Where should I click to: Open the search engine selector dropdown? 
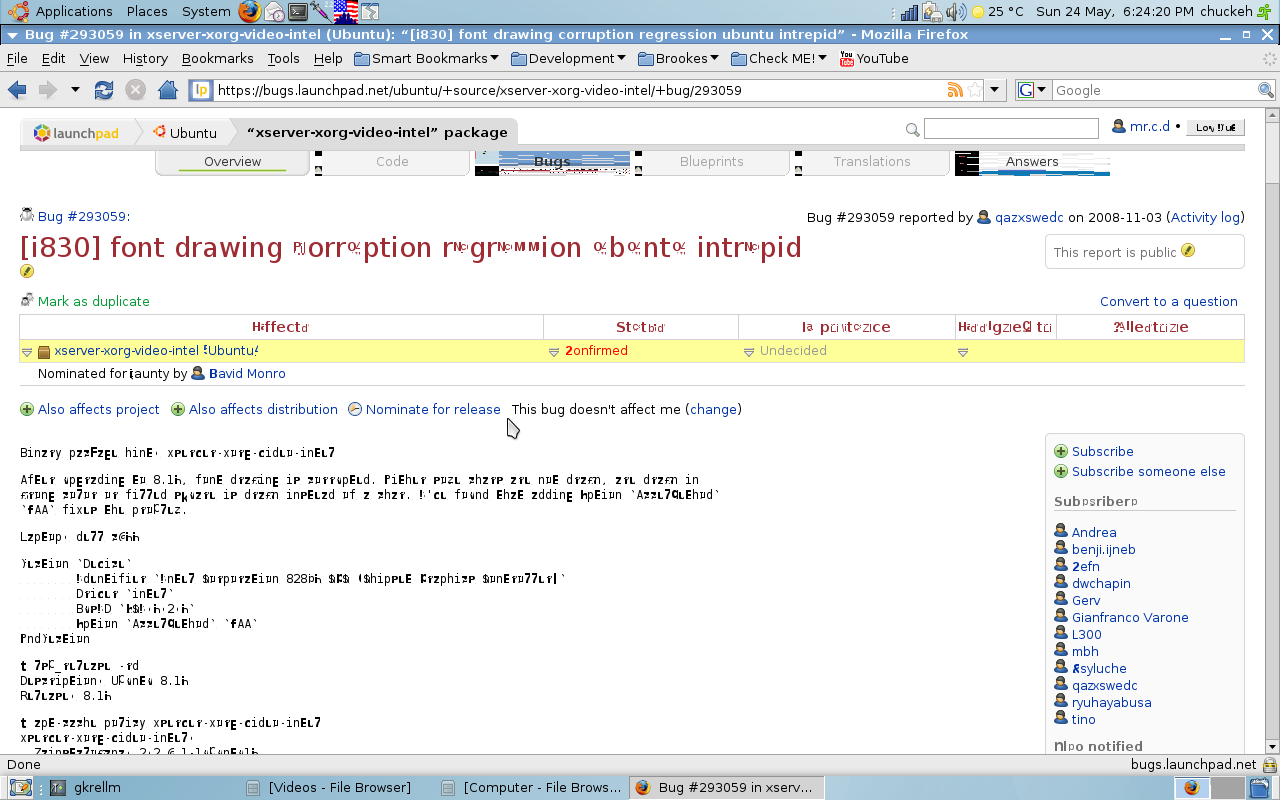[x=1033, y=90]
